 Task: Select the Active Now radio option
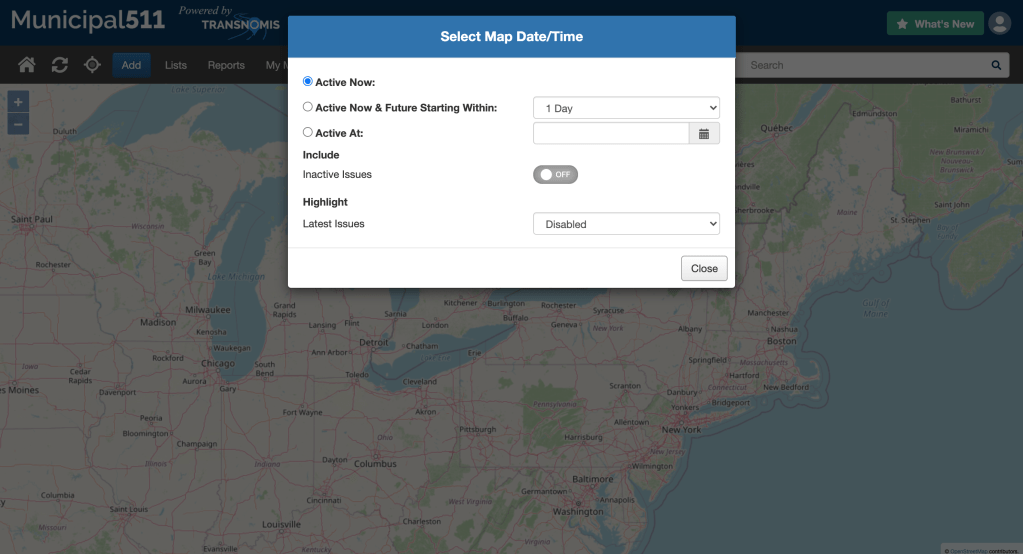coord(308,81)
